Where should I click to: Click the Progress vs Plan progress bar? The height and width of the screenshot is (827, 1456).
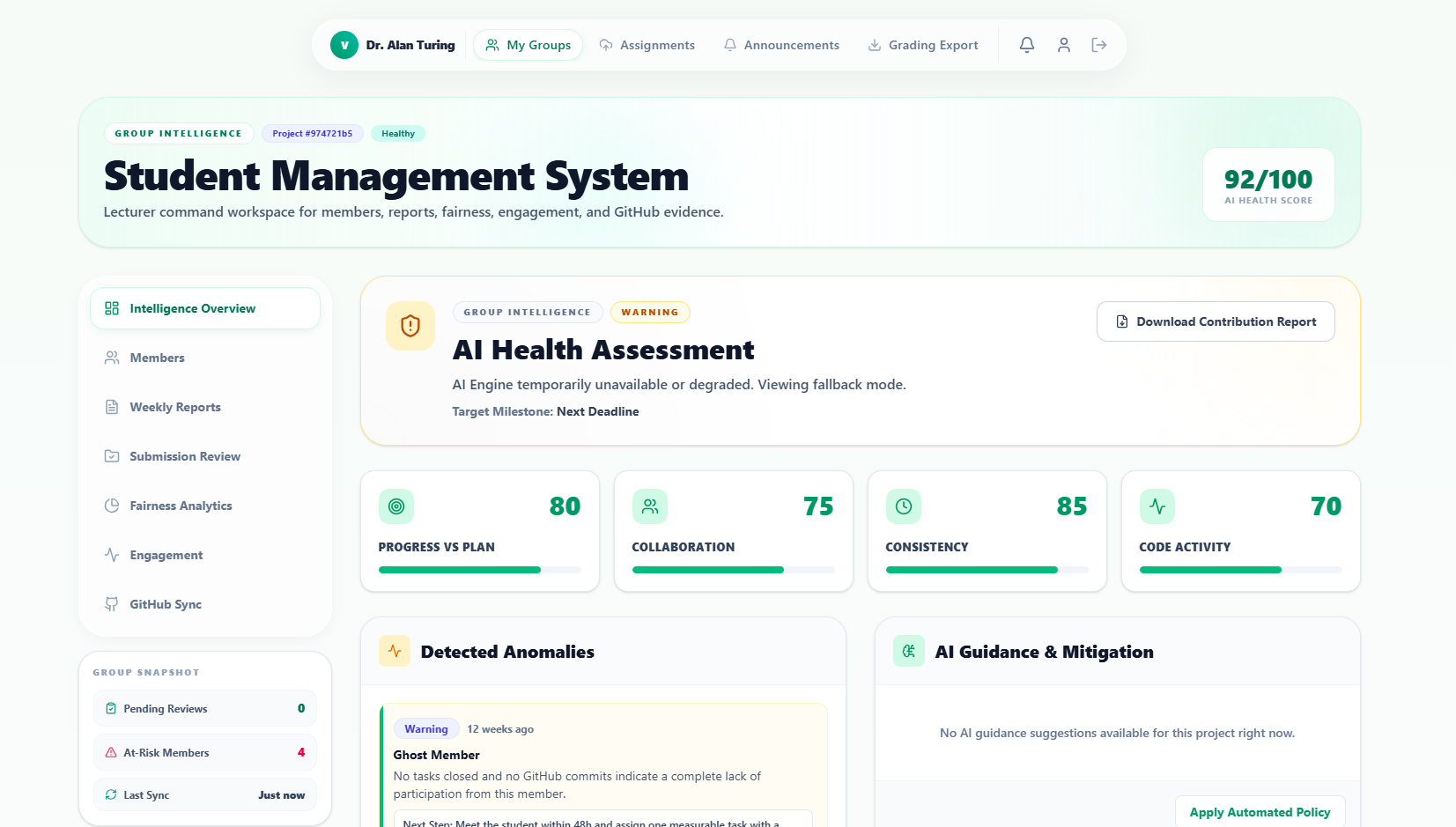(480, 570)
